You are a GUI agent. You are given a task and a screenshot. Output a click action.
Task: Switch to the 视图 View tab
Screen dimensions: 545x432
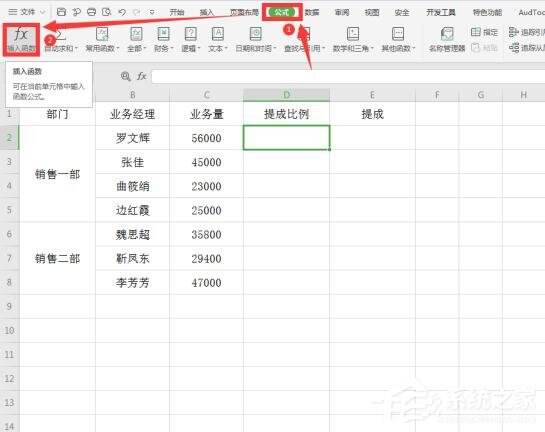click(x=372, y=13)
